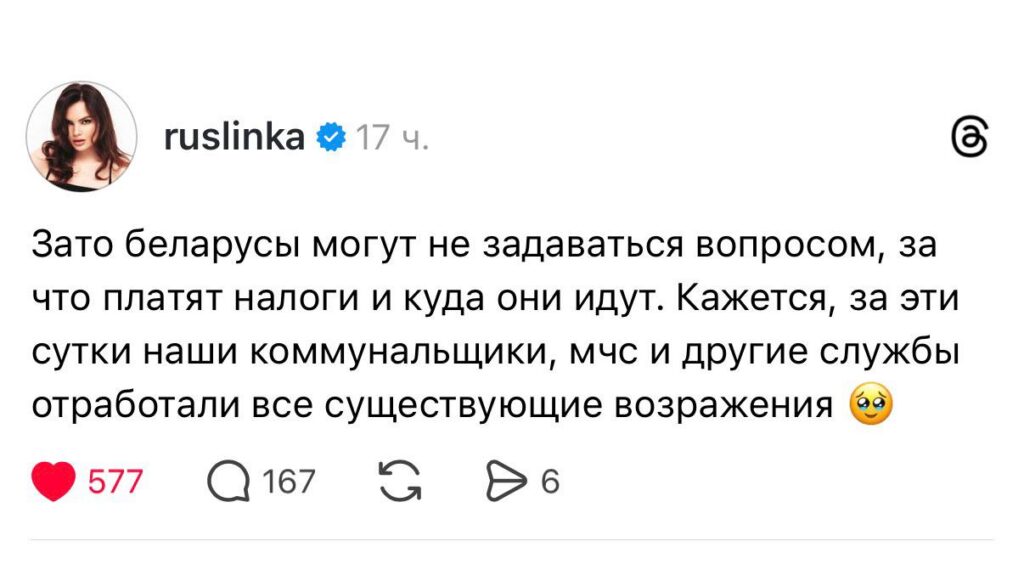View the 577 likes count
Image resolution: width=1024 pixels, height=564 pixels.
point(116,483)
